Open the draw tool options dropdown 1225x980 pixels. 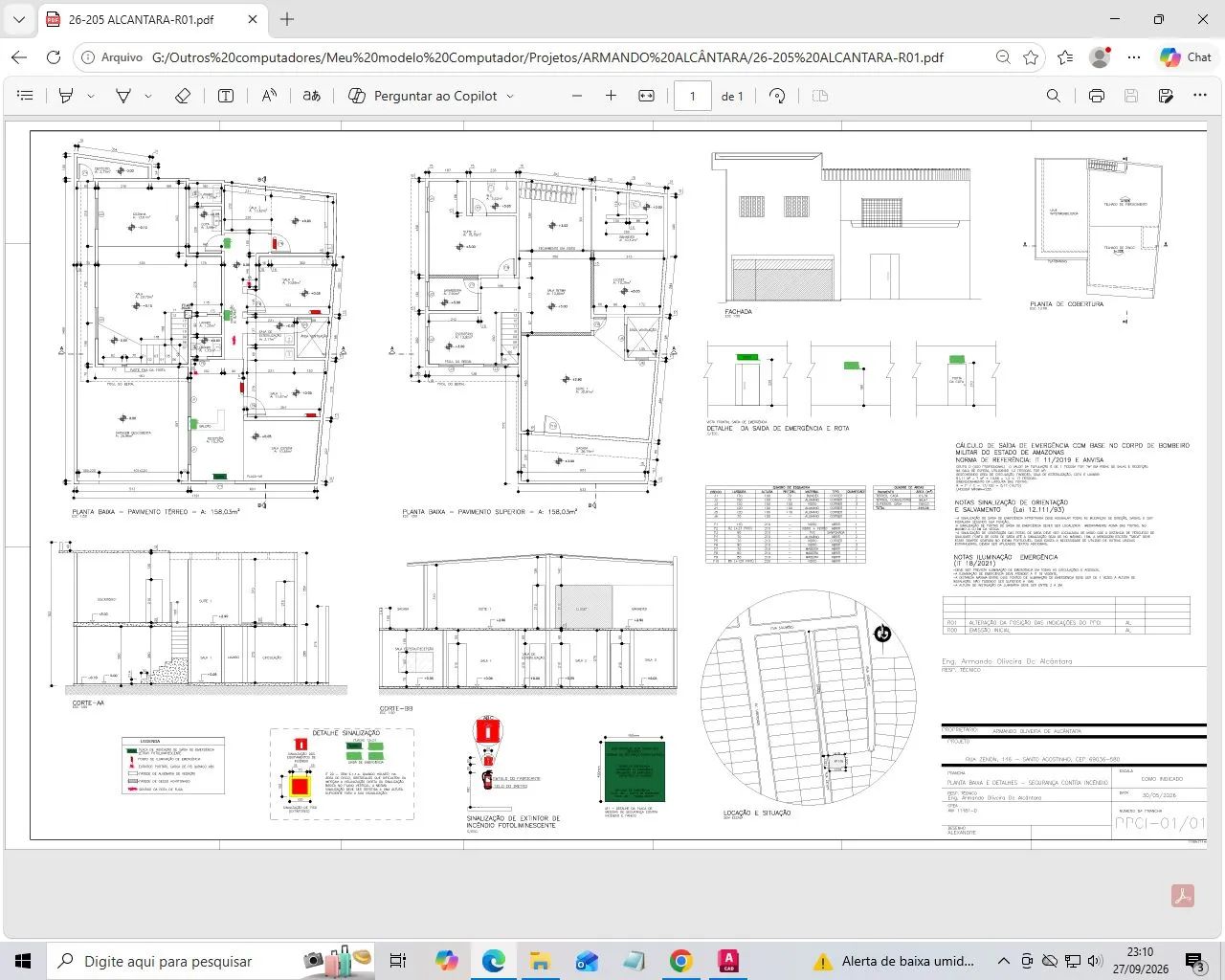tap(148, 96)
